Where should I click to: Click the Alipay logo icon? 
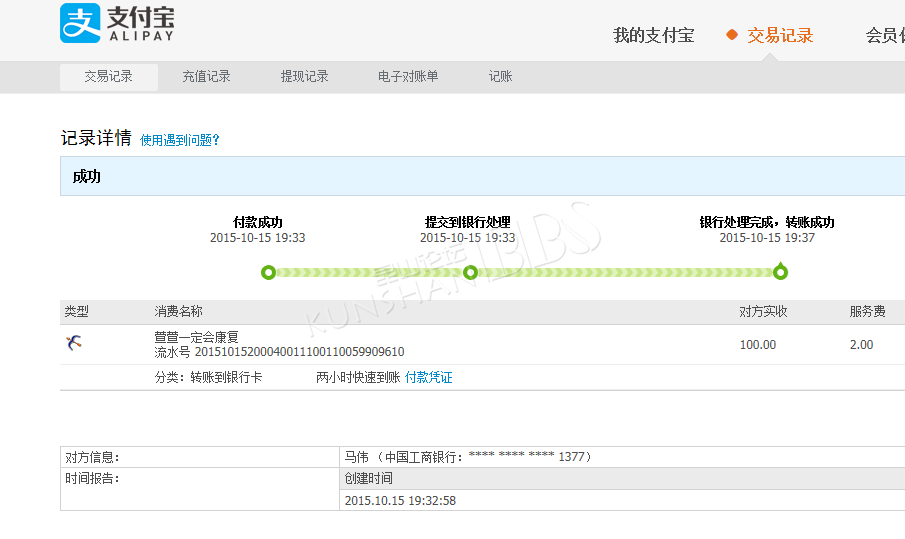coord(80,23)
